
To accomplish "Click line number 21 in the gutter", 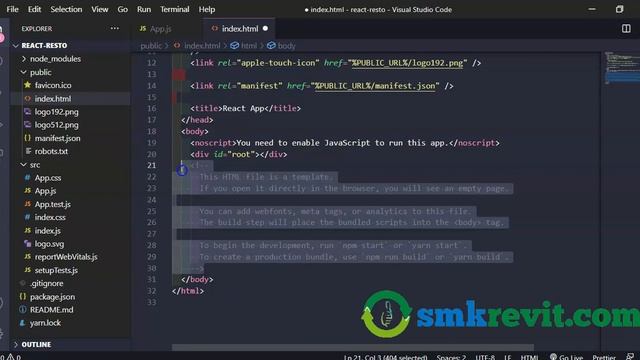I will [151, 165].
